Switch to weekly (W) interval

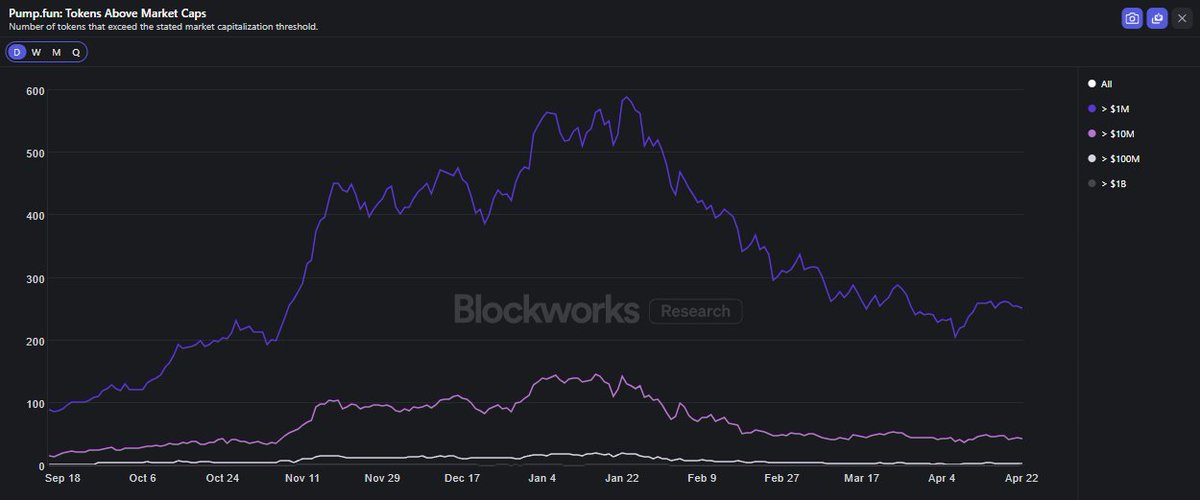(36, 52)
